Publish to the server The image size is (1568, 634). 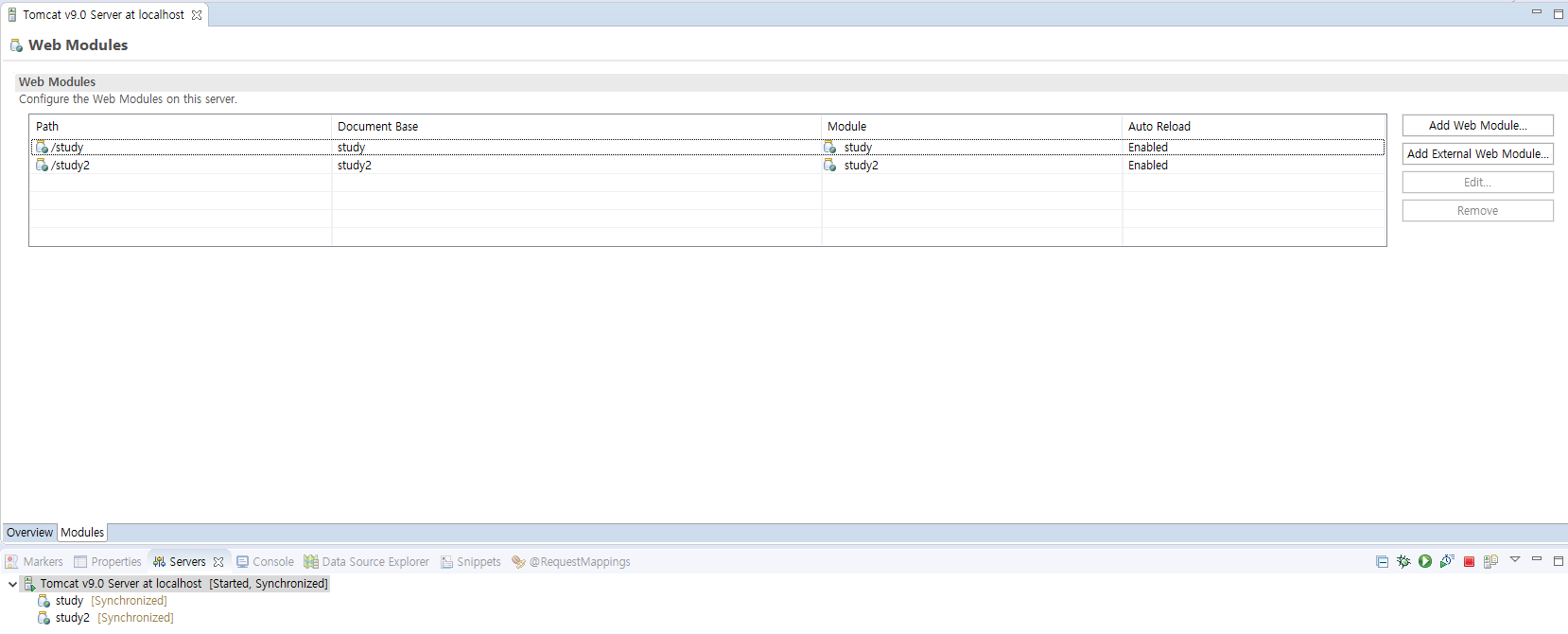[1490, 562]
